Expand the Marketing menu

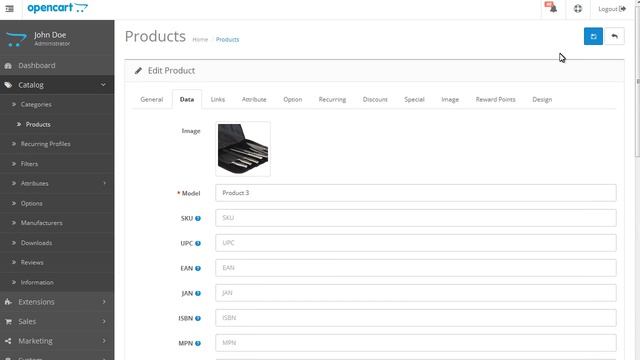[x=57, y=341]
